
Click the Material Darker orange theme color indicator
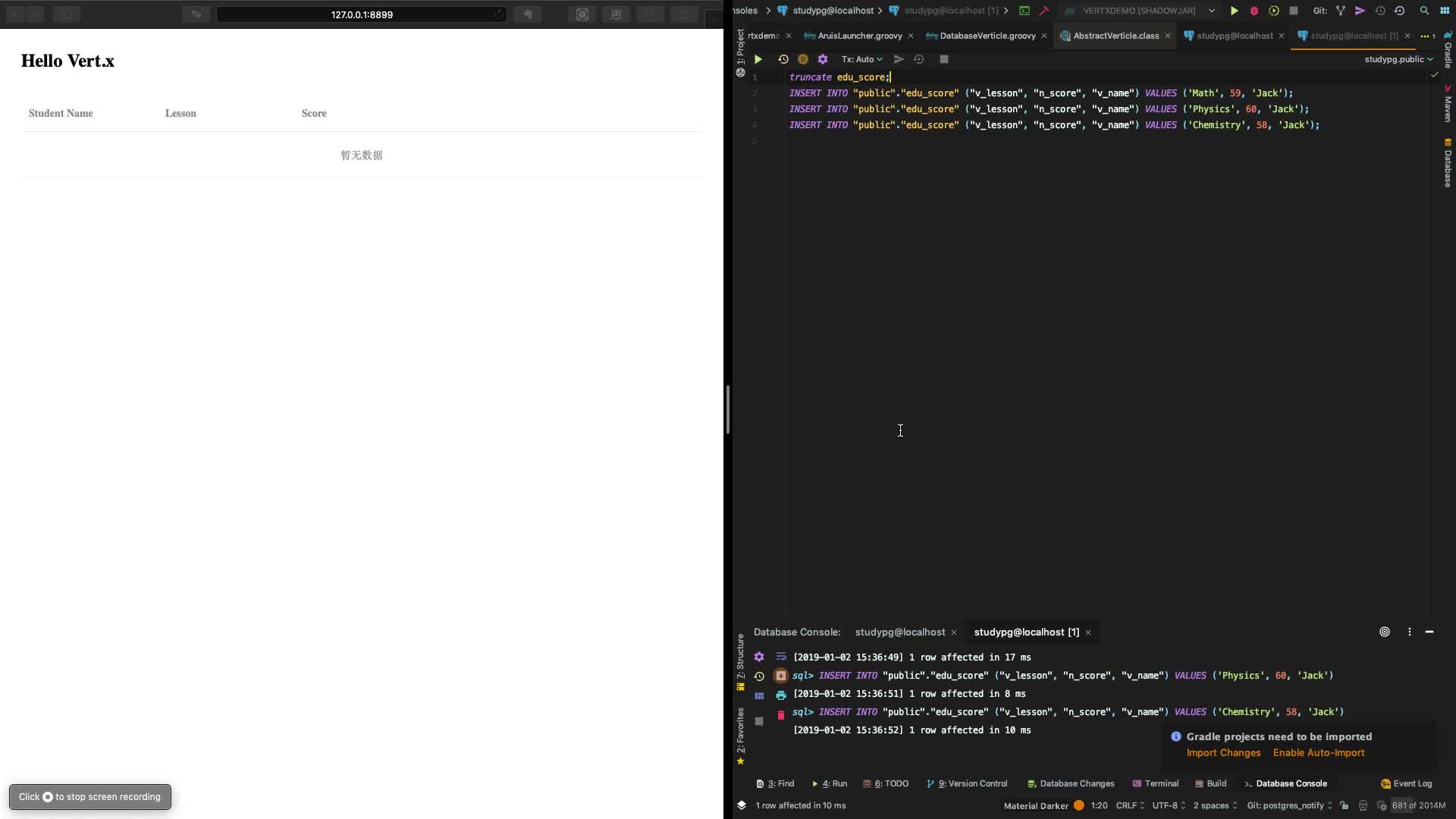click(1078, 805)
